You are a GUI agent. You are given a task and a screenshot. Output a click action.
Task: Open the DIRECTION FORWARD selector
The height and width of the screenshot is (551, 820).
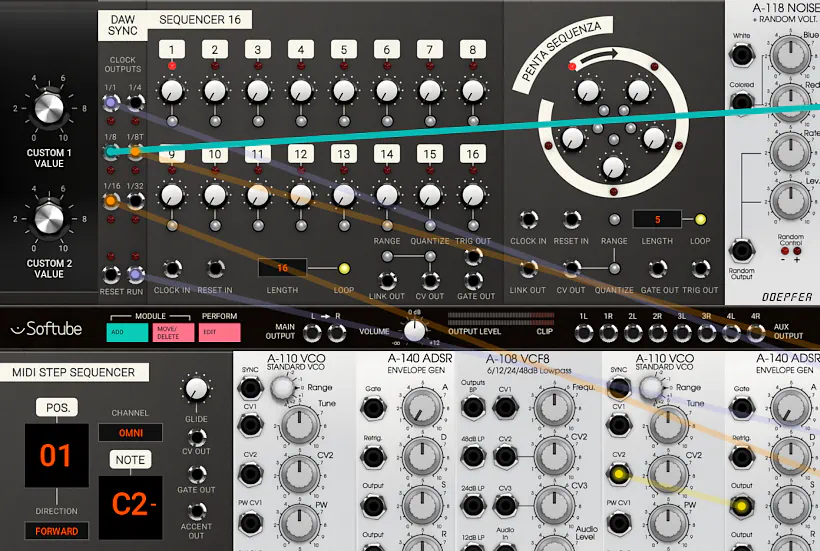click(x=56, y=531)
